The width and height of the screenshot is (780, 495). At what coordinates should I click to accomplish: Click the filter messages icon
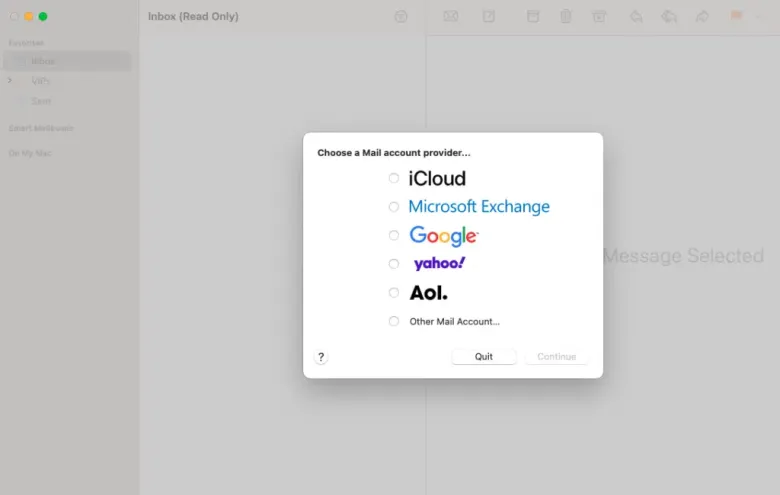401,16
